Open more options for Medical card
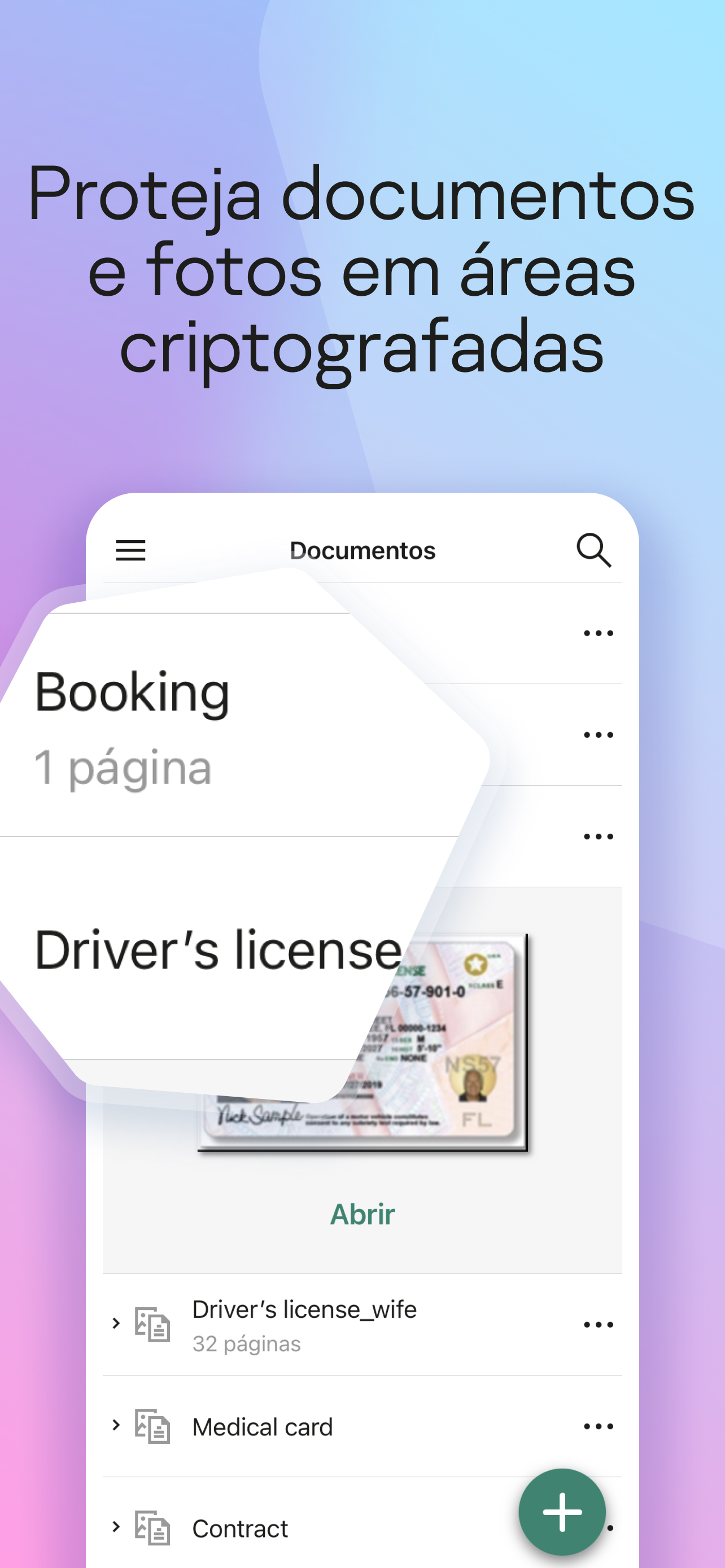This screenshot has height=1568, width=725. click(x=599, y=1426)
